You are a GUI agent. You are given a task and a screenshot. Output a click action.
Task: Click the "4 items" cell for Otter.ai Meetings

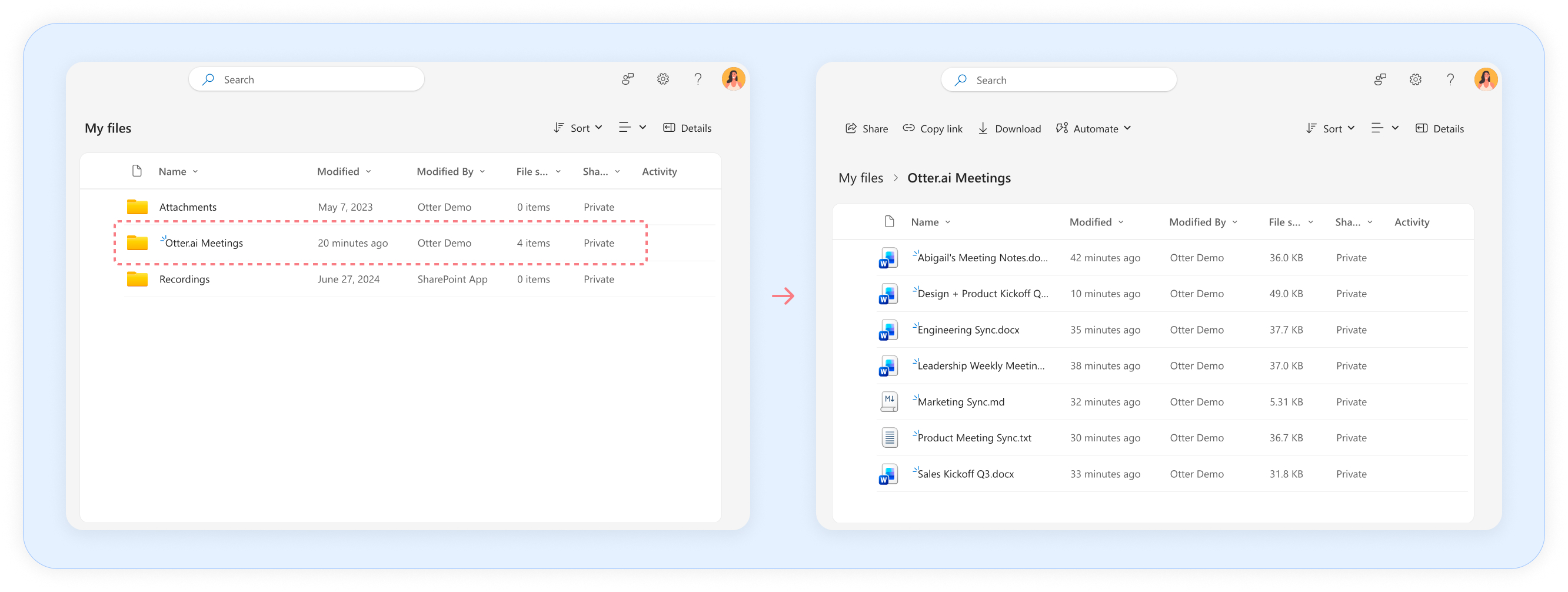point(533,243)
